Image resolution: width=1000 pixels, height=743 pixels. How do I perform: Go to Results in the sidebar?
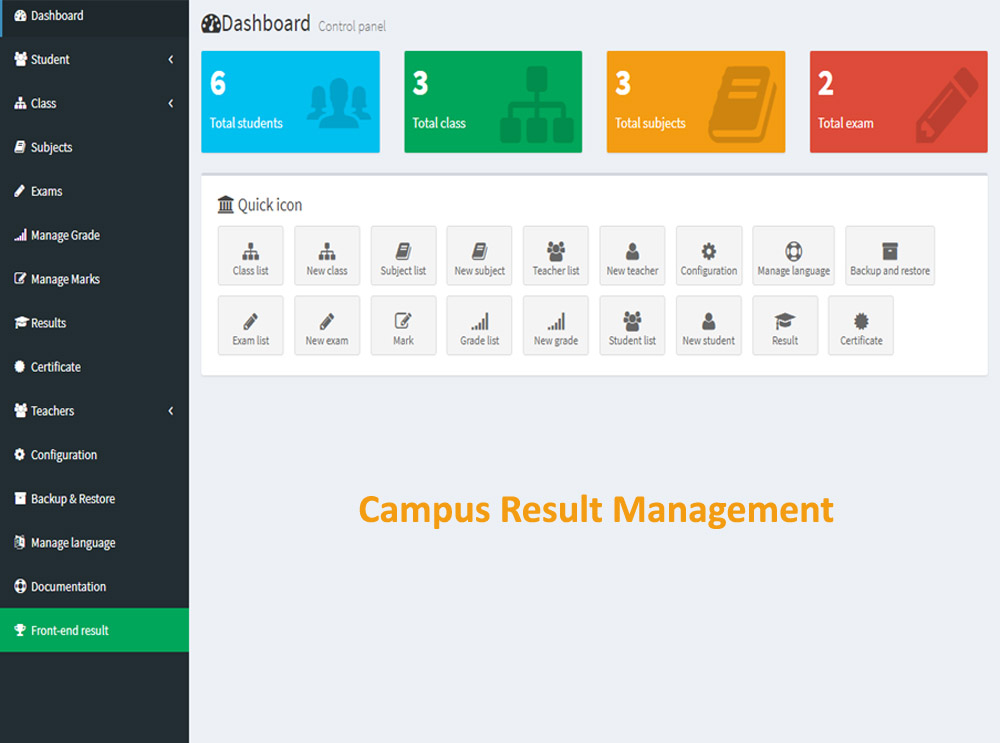(x=94, y=323)
